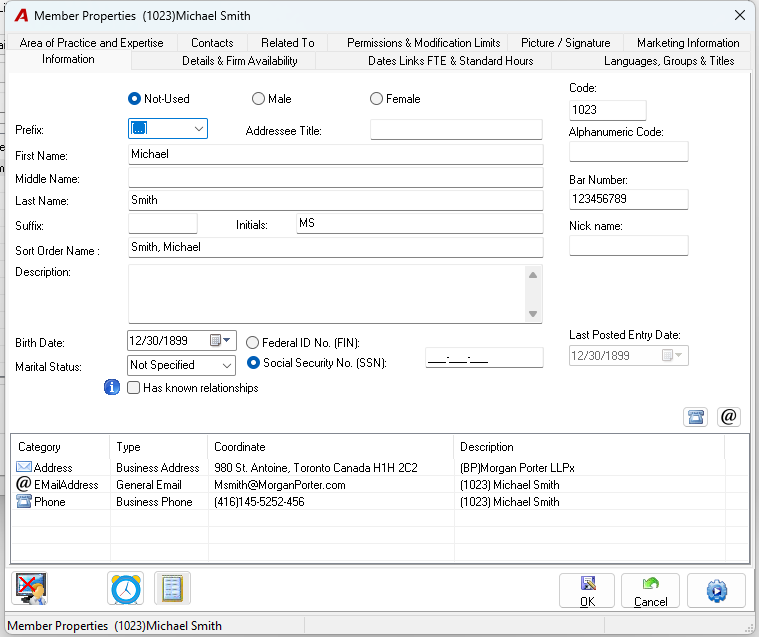Viewport: 759px width, 637px height.
Task: Click the Sort Order Name field
Action: pos(335,247)
